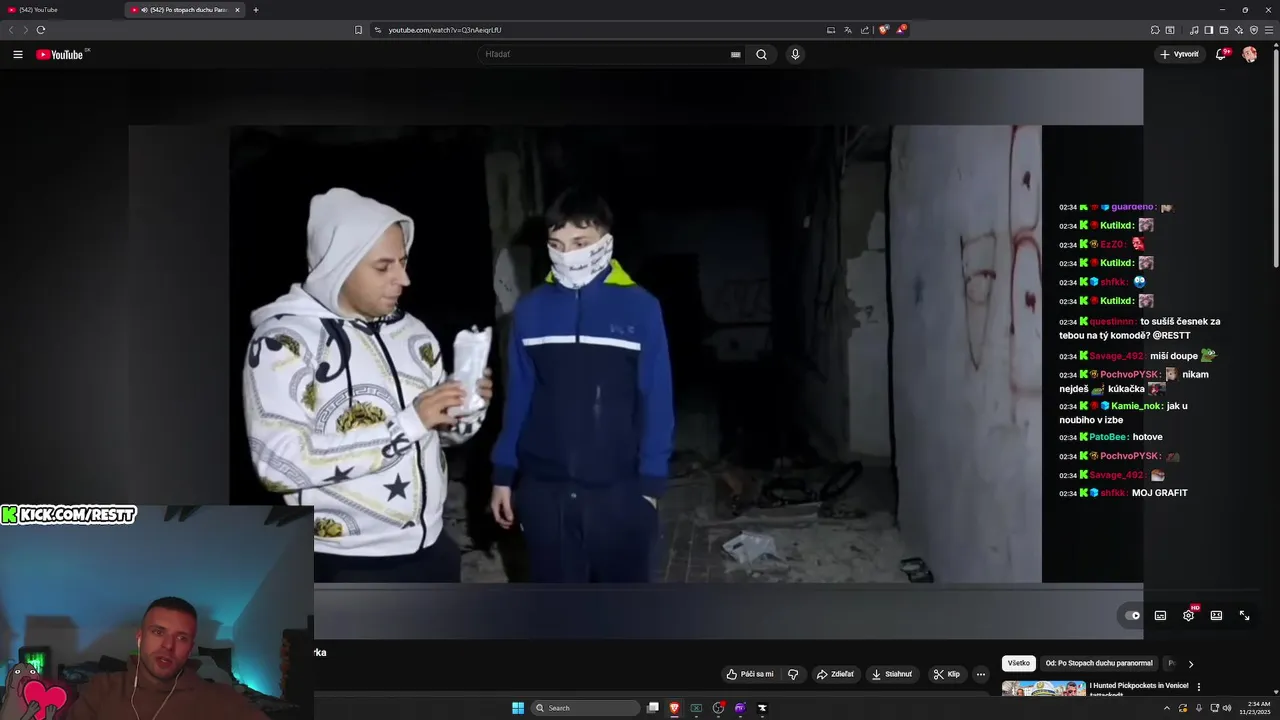Open options menu for Pickpockets in Venice video
The width and height of the screenshot is (1280, 720).
(1199, 687)
